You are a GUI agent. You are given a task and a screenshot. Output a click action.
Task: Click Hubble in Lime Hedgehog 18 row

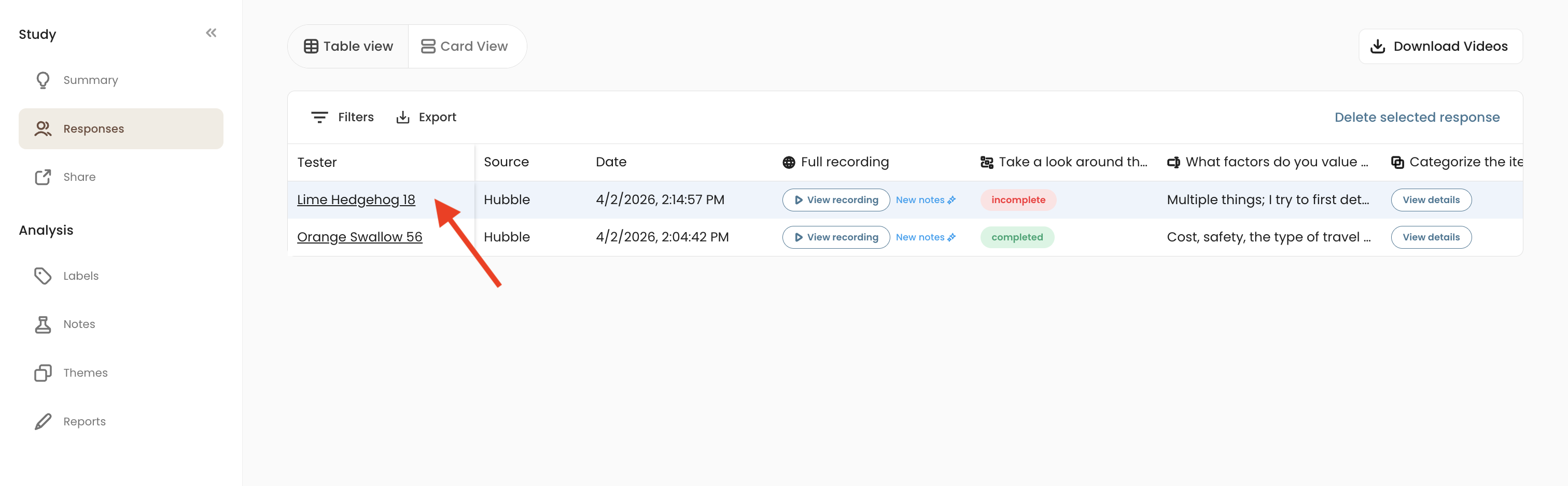(x=507, y=199)
